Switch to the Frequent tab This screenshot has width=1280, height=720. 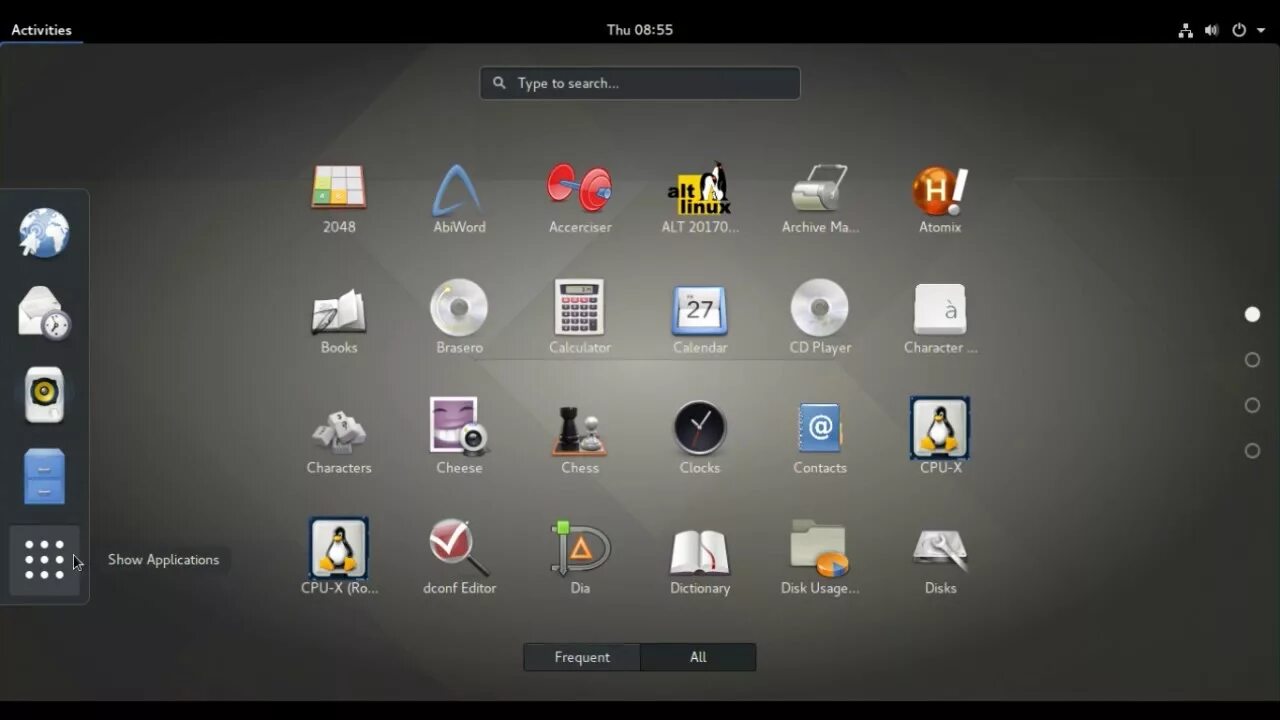point(582,657)
